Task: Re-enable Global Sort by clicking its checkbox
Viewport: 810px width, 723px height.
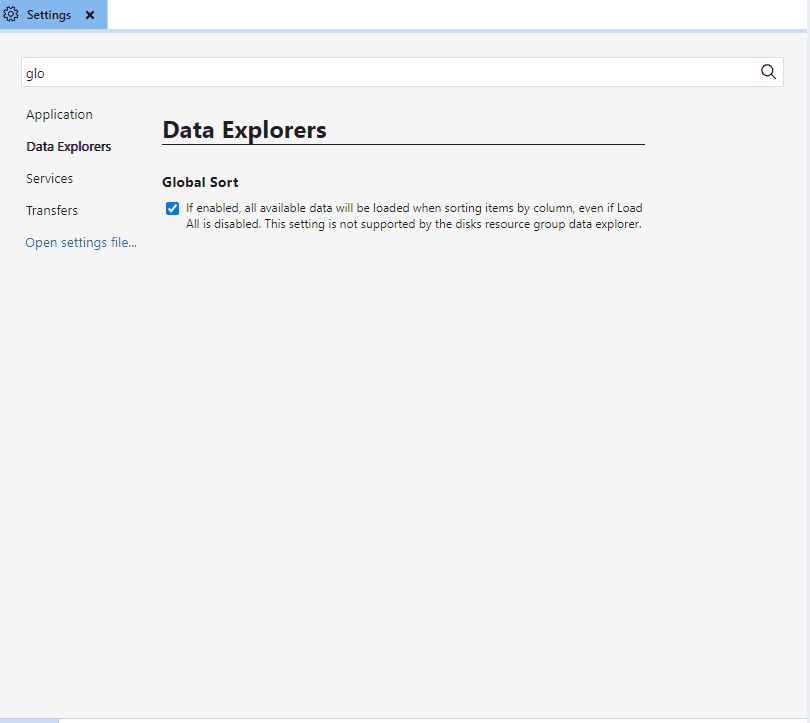Action: [x=172, y=208]
